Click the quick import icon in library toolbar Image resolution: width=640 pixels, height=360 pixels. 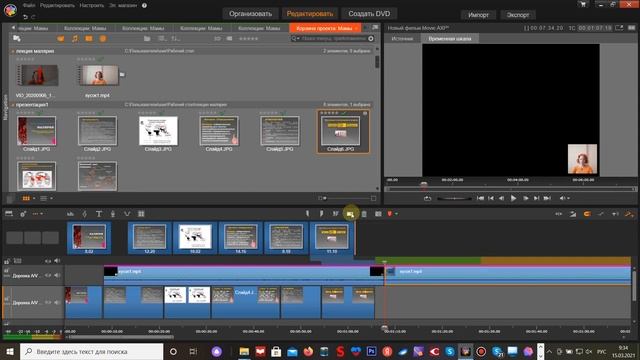17,38
